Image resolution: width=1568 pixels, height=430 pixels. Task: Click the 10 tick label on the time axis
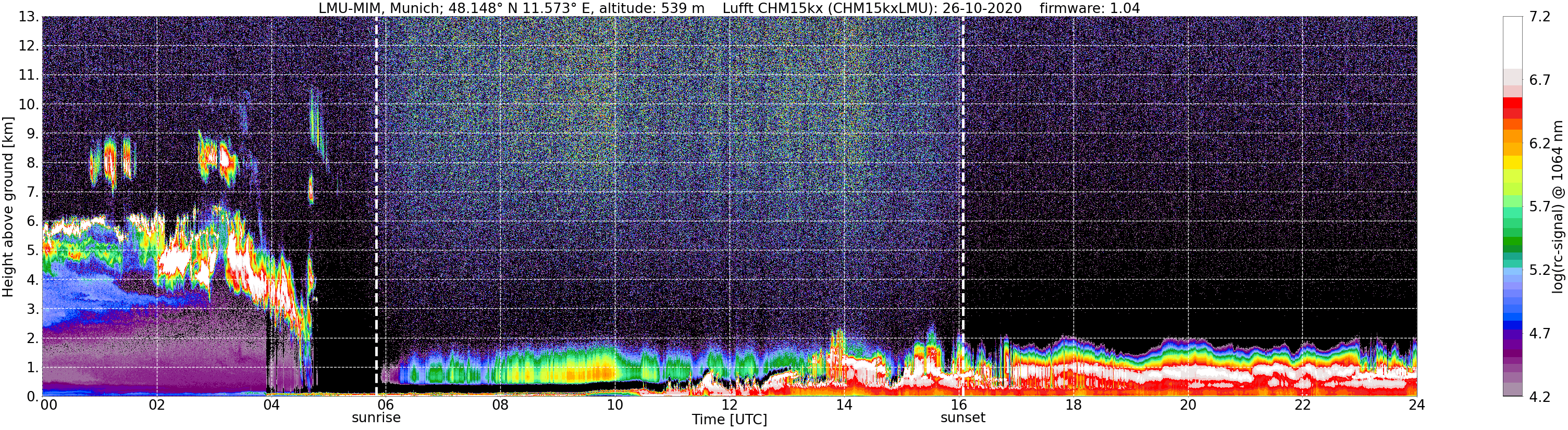pyautogui.click(x=615, y=405)
